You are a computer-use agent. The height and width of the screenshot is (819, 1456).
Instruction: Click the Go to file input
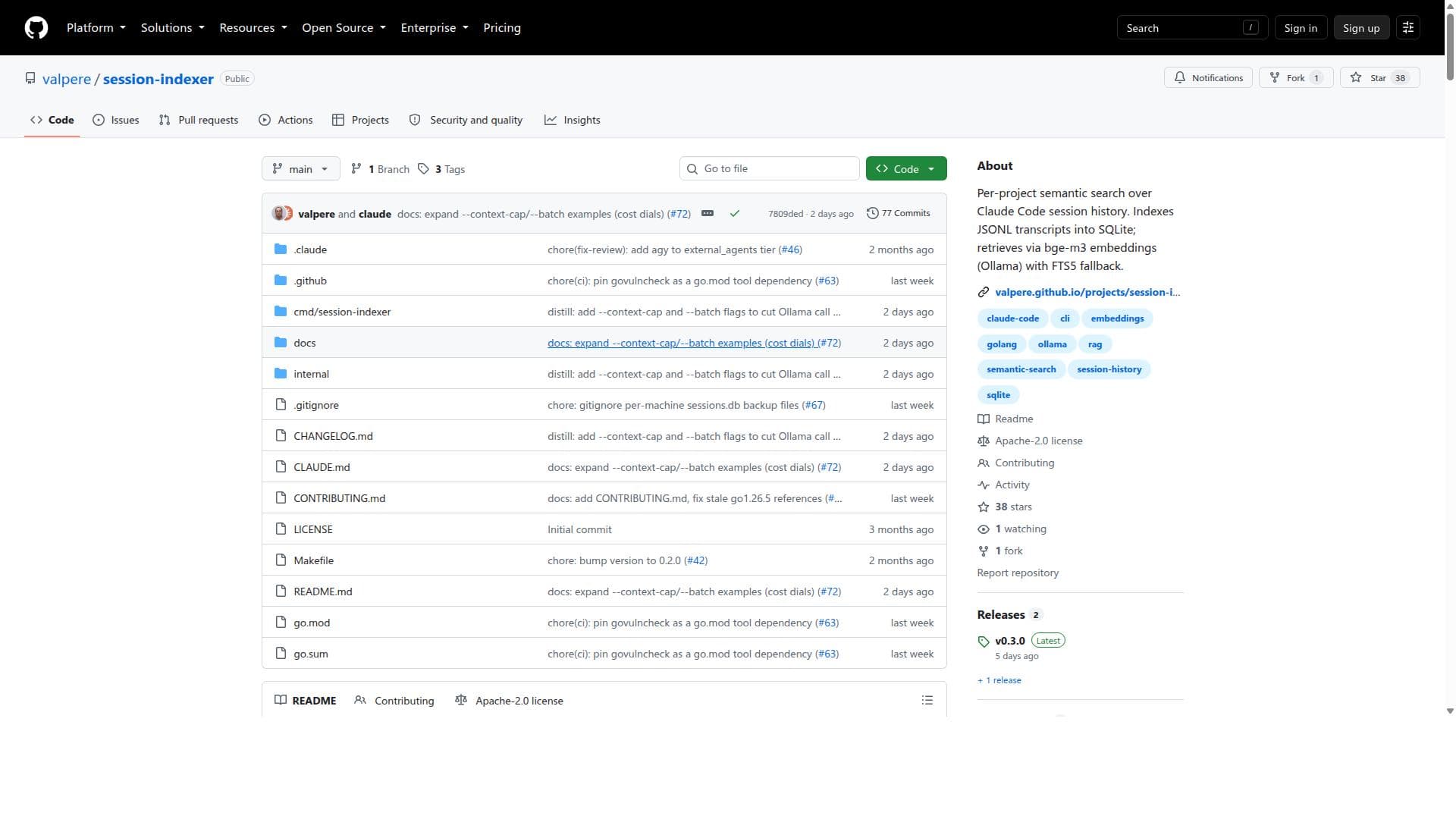[769, 168]
